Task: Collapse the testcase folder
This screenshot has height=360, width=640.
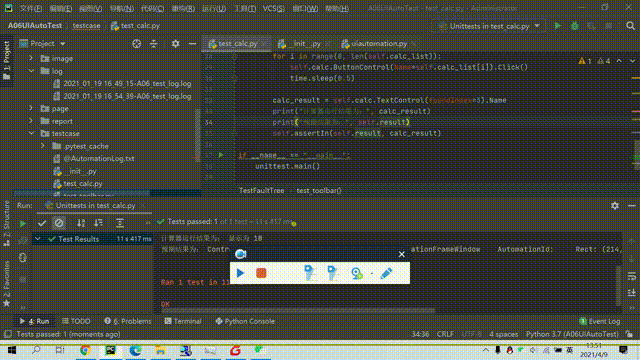Action: 31,133
